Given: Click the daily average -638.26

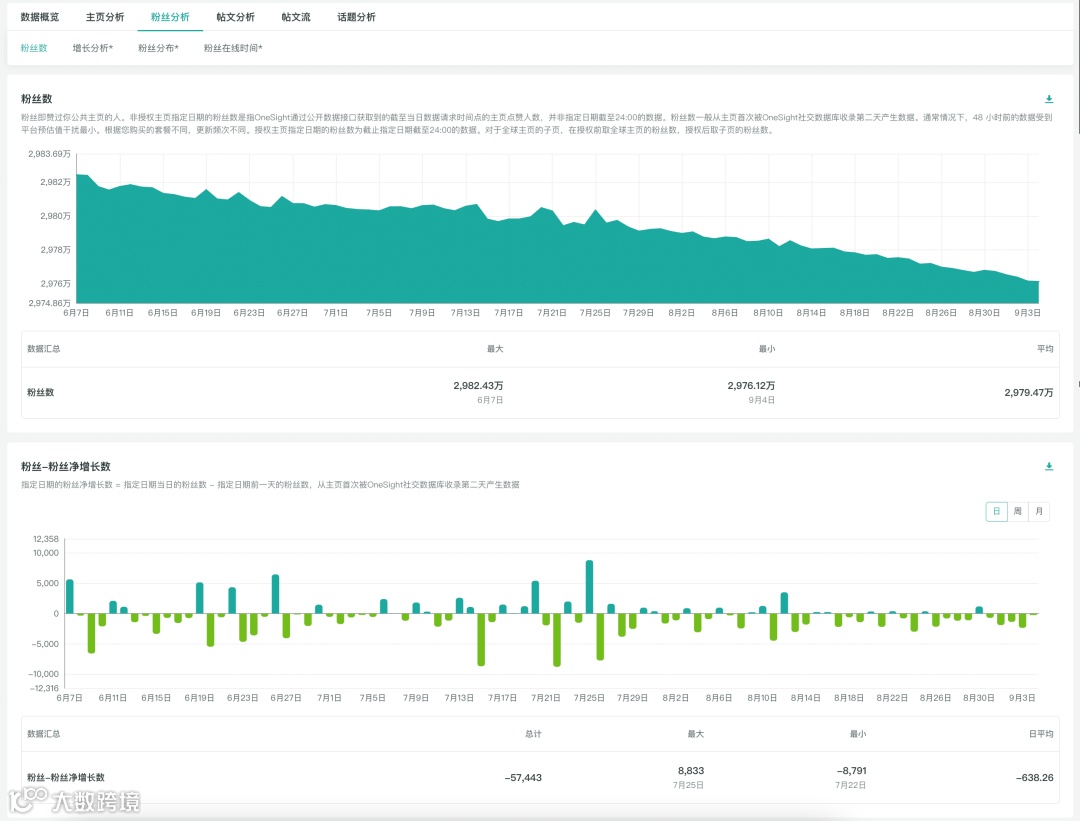Looking at the screenshot, I should click(x=1035, y=778).
